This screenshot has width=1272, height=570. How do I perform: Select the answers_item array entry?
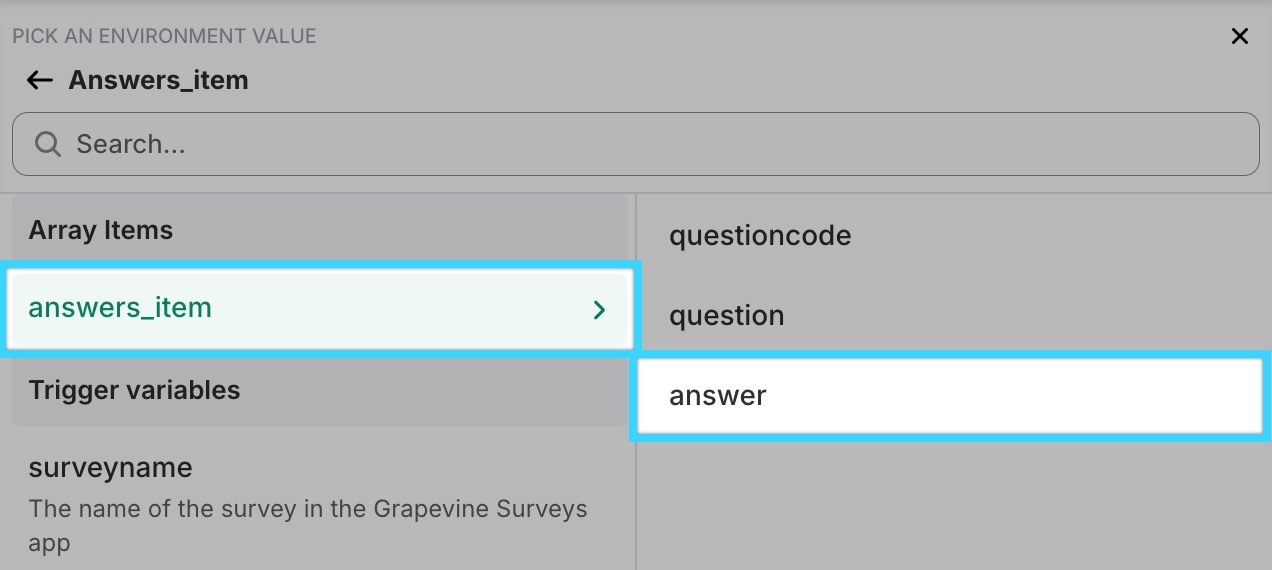319,308
